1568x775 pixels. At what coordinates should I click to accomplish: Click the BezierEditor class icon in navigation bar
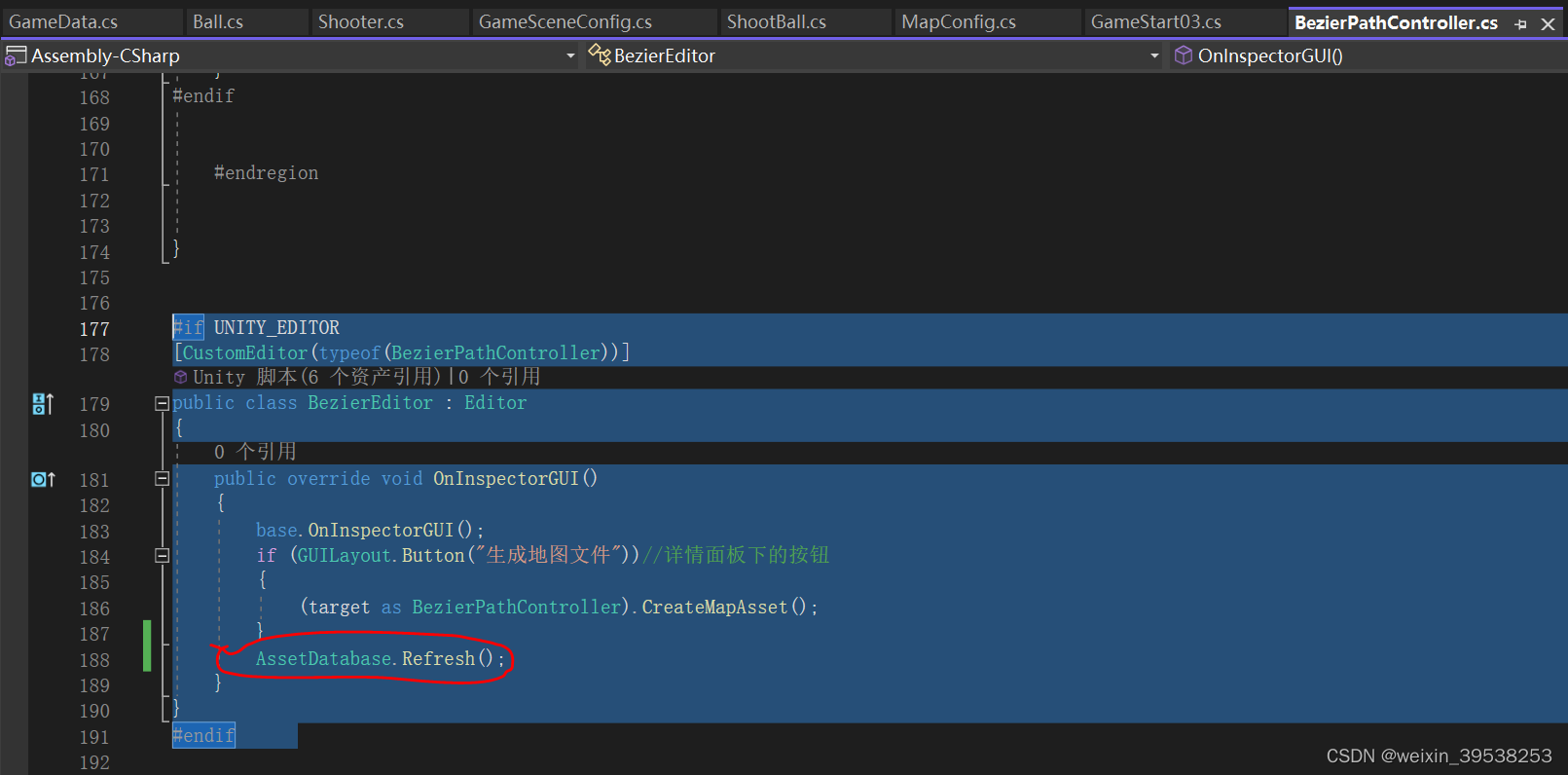click(600, 55)
